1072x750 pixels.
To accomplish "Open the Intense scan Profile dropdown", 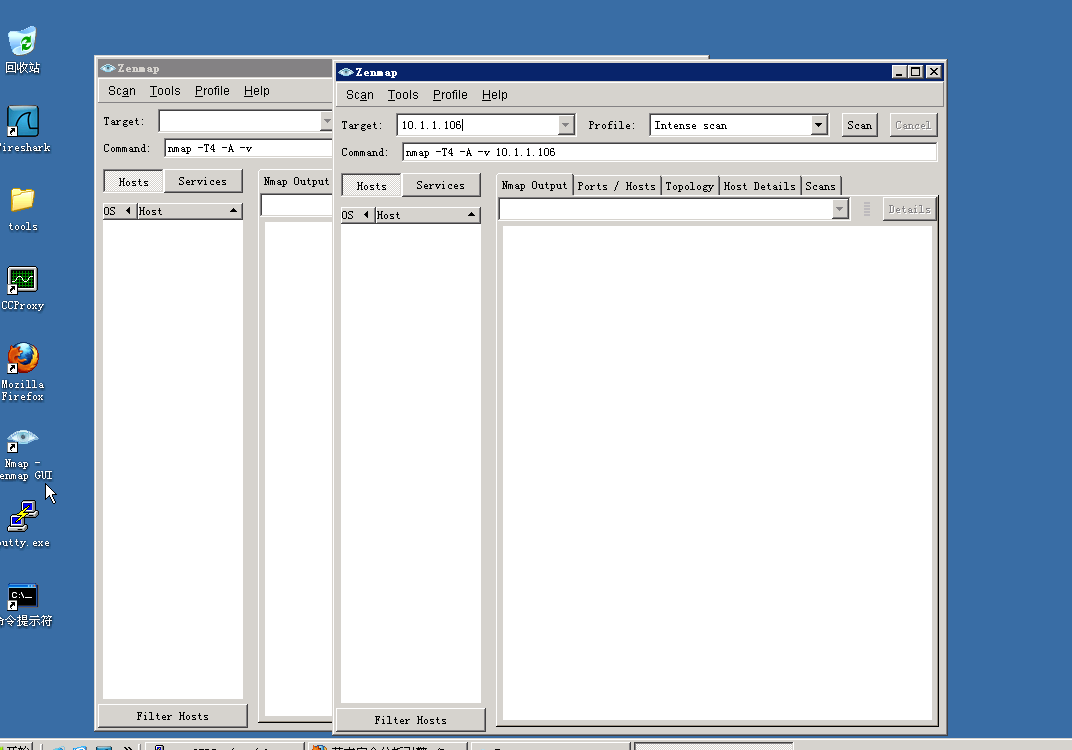I will click(x=738, y=125).
